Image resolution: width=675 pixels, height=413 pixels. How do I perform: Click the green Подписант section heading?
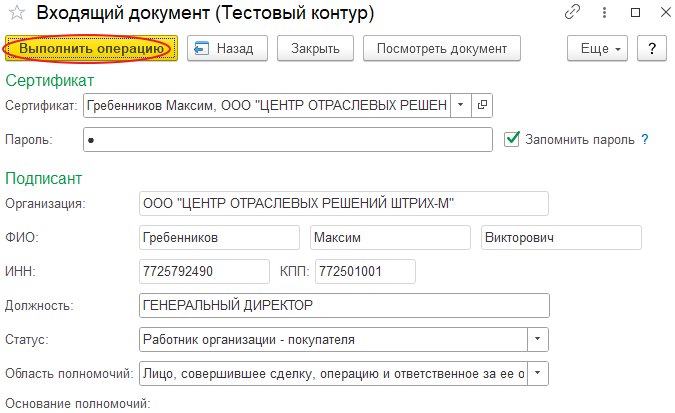point(43,178)
